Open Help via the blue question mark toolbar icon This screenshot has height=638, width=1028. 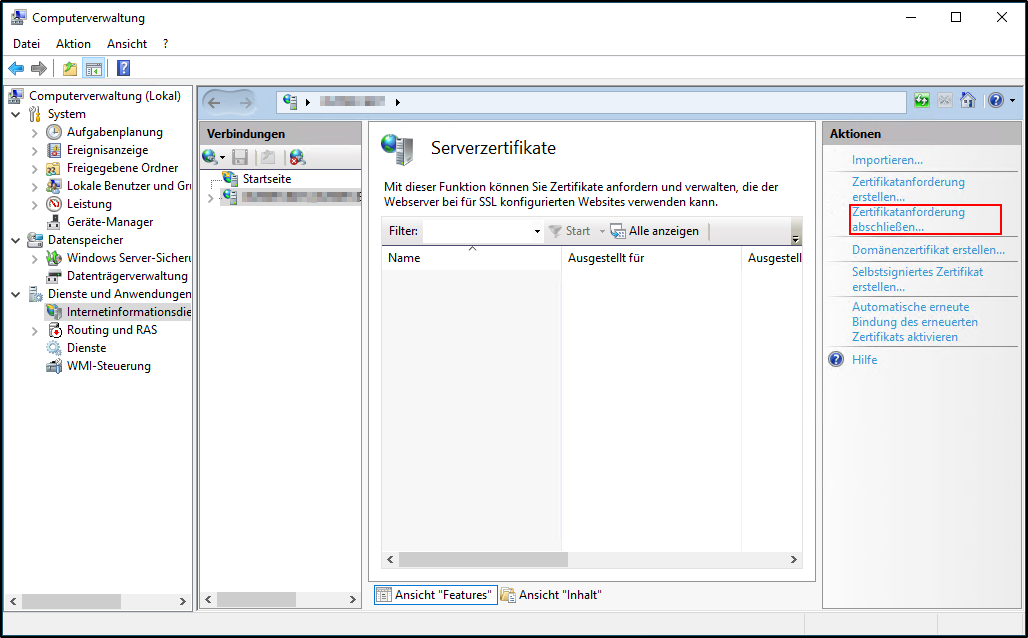tap(122, 68)
